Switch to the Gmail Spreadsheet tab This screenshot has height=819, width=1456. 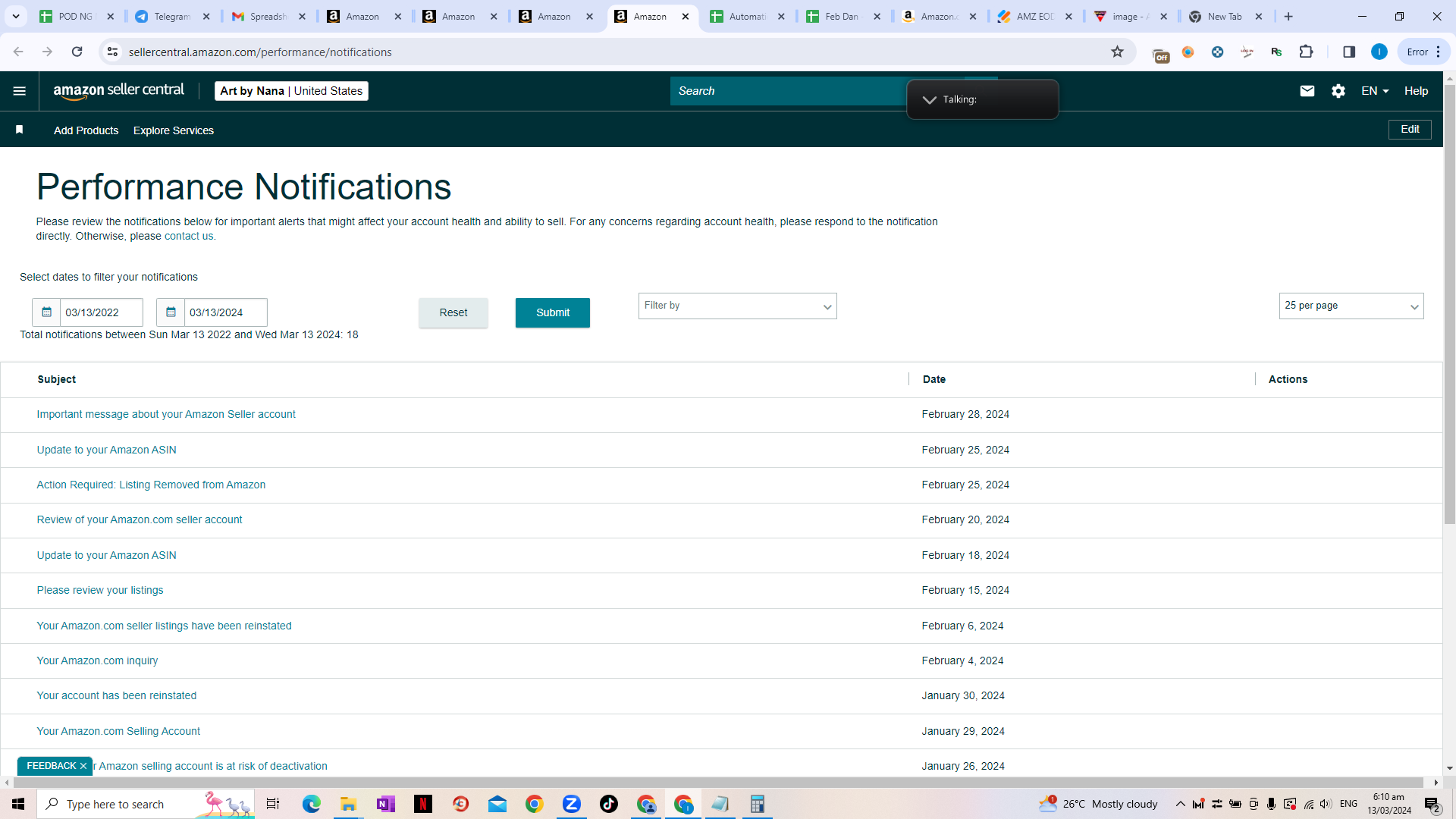pos(268,16)
